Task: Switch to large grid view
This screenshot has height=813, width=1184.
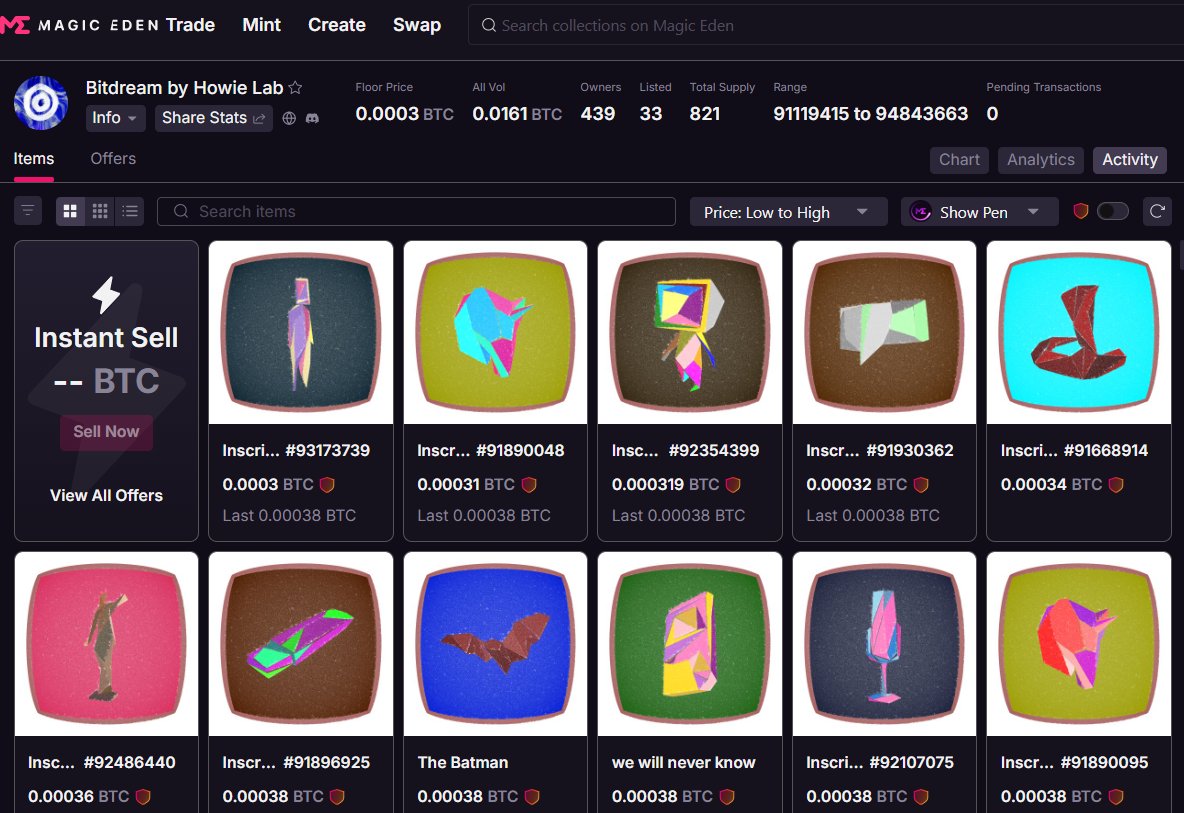Action: click(x=70, y=211)
